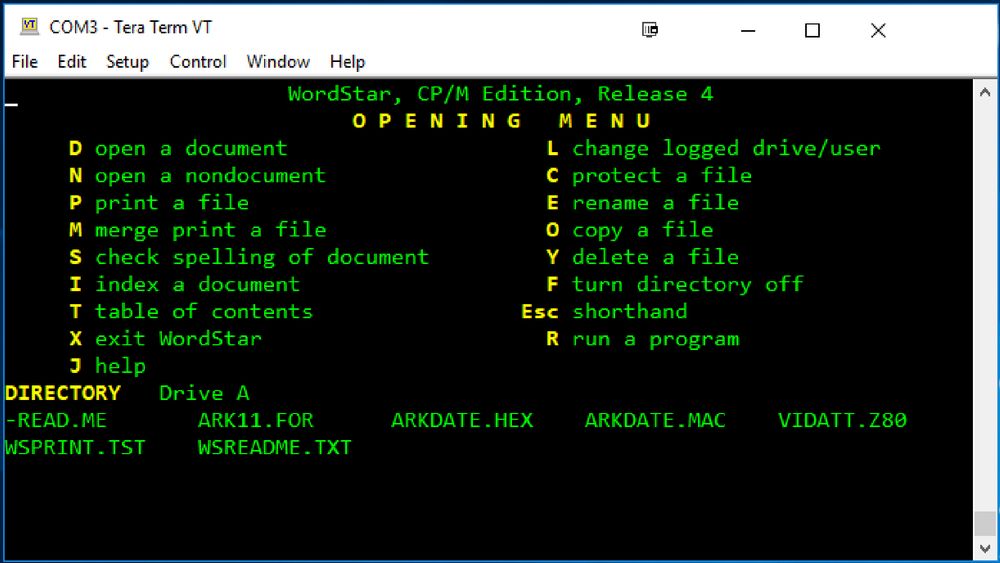
Task: Minimize the Tera Term window
Action: click(748, 30)
